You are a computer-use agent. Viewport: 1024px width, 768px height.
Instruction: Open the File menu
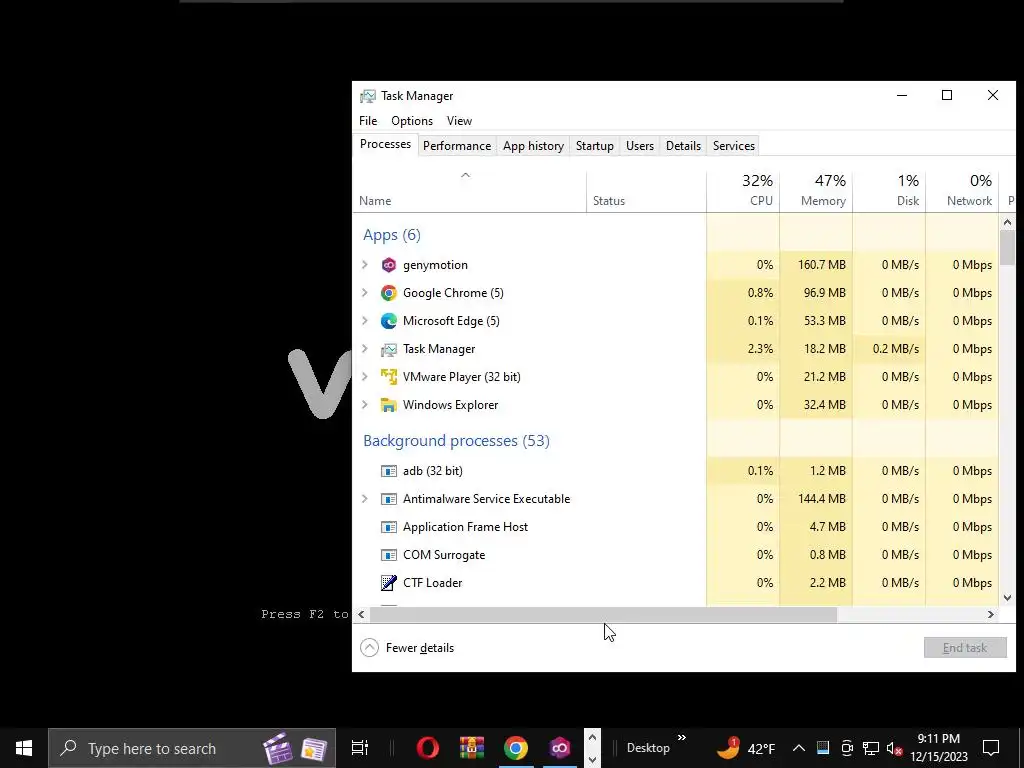368,121
